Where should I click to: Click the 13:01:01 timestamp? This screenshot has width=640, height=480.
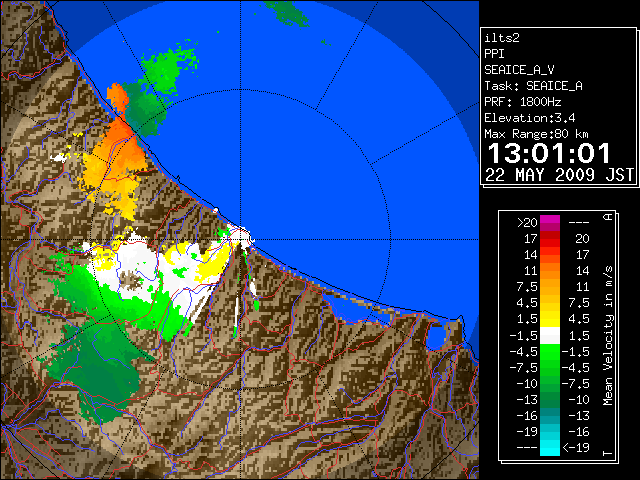point(549,153)
